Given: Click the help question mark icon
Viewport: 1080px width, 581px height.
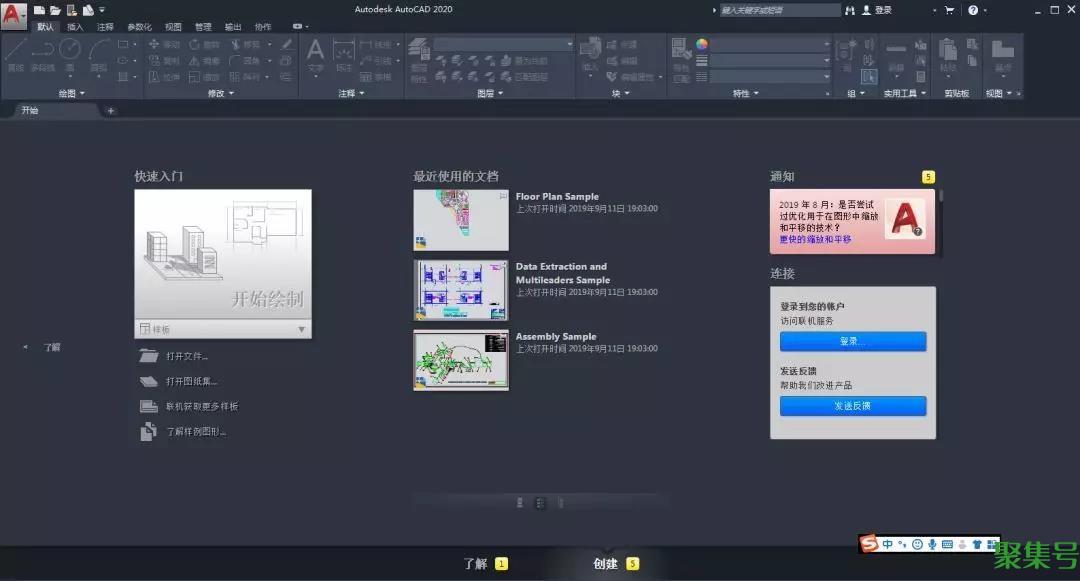Looking at the screenshot, I should tap(972, 10).
